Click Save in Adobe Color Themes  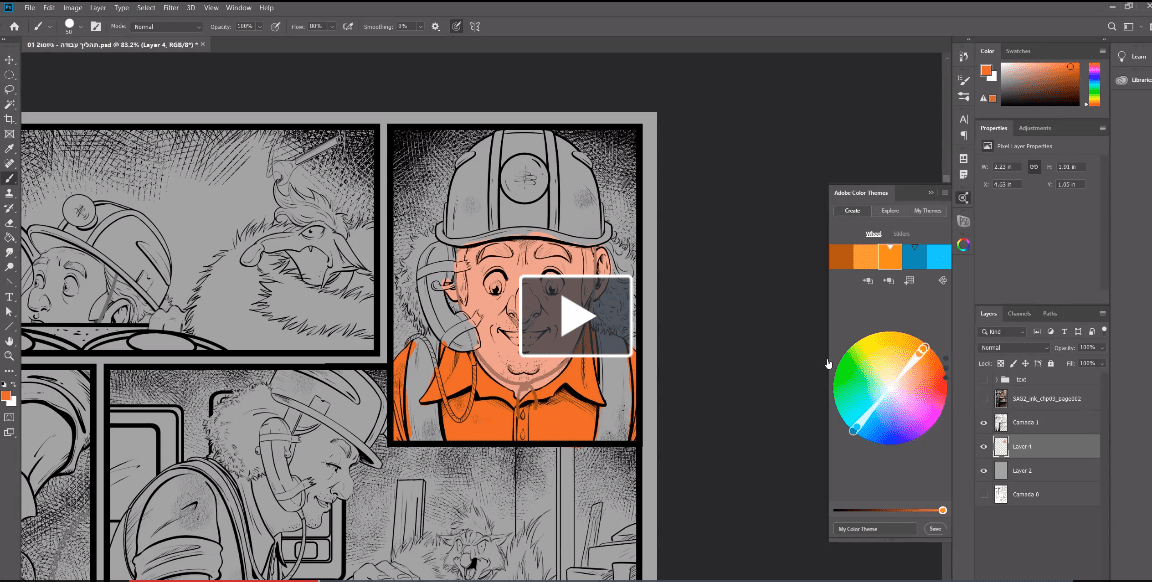[x=935, y=529]
